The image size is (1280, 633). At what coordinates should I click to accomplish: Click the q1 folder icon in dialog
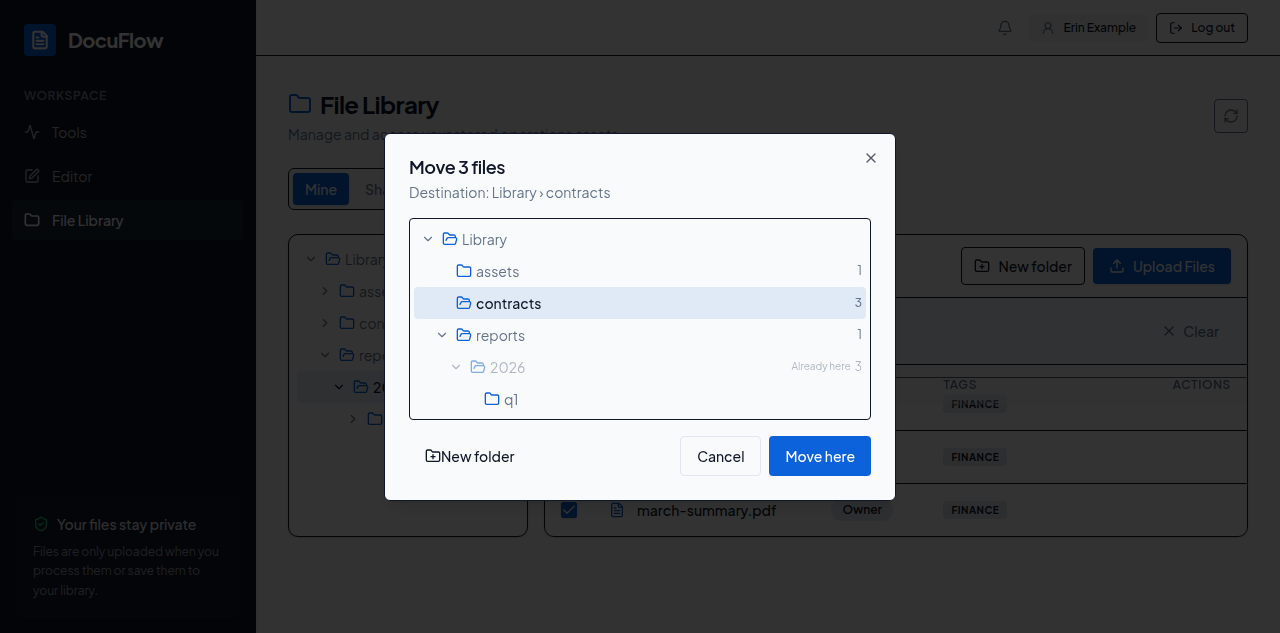[492, 399]
